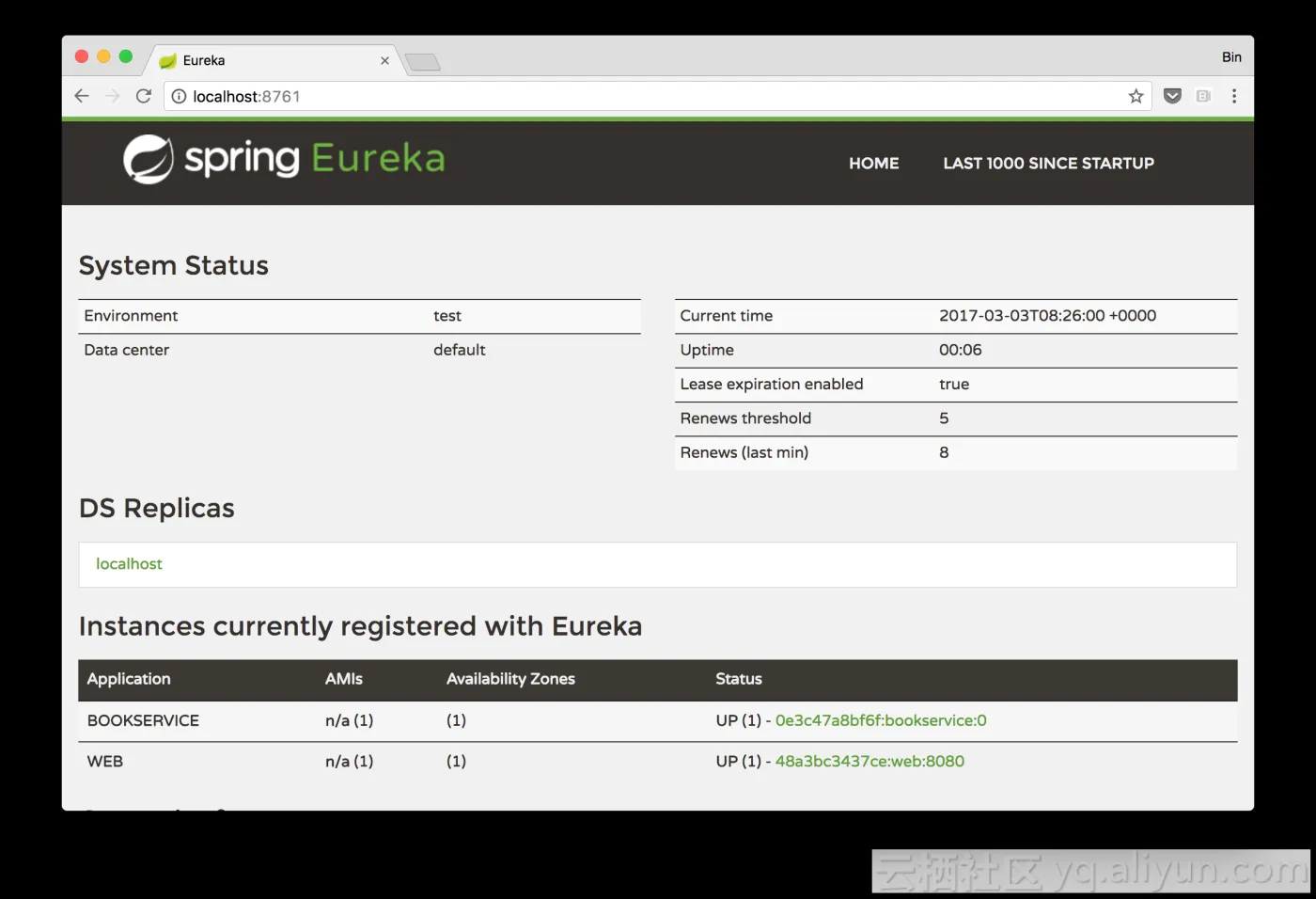Click the Renews threshold label
This screenshot has height=899, width=1316.
(x=745, y=418)
